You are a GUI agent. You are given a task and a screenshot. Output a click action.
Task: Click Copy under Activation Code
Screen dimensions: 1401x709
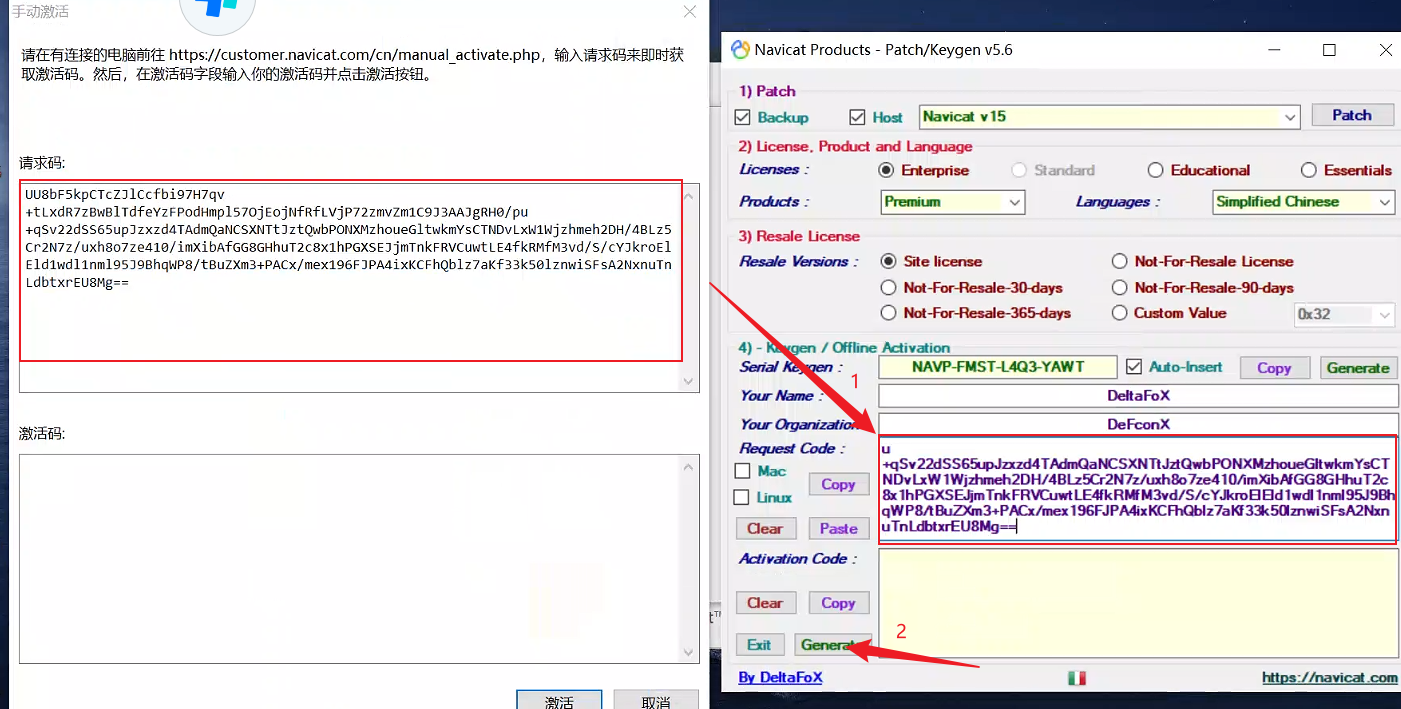point(838,603)
